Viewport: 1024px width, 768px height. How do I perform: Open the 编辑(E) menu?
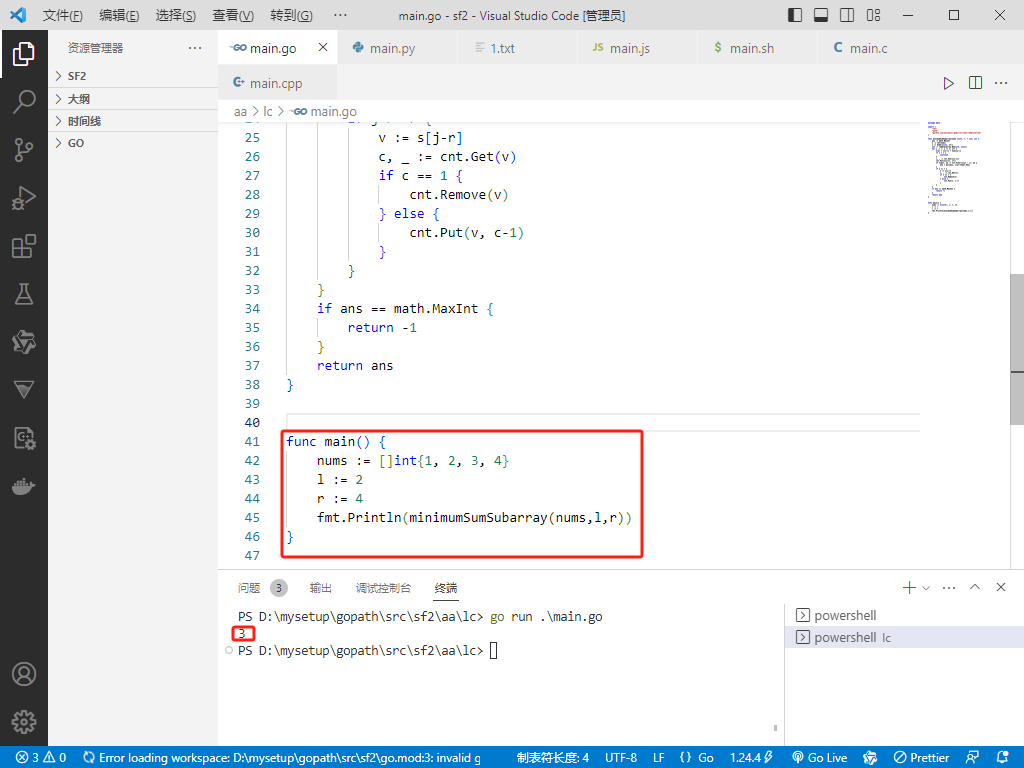point(119,15)
